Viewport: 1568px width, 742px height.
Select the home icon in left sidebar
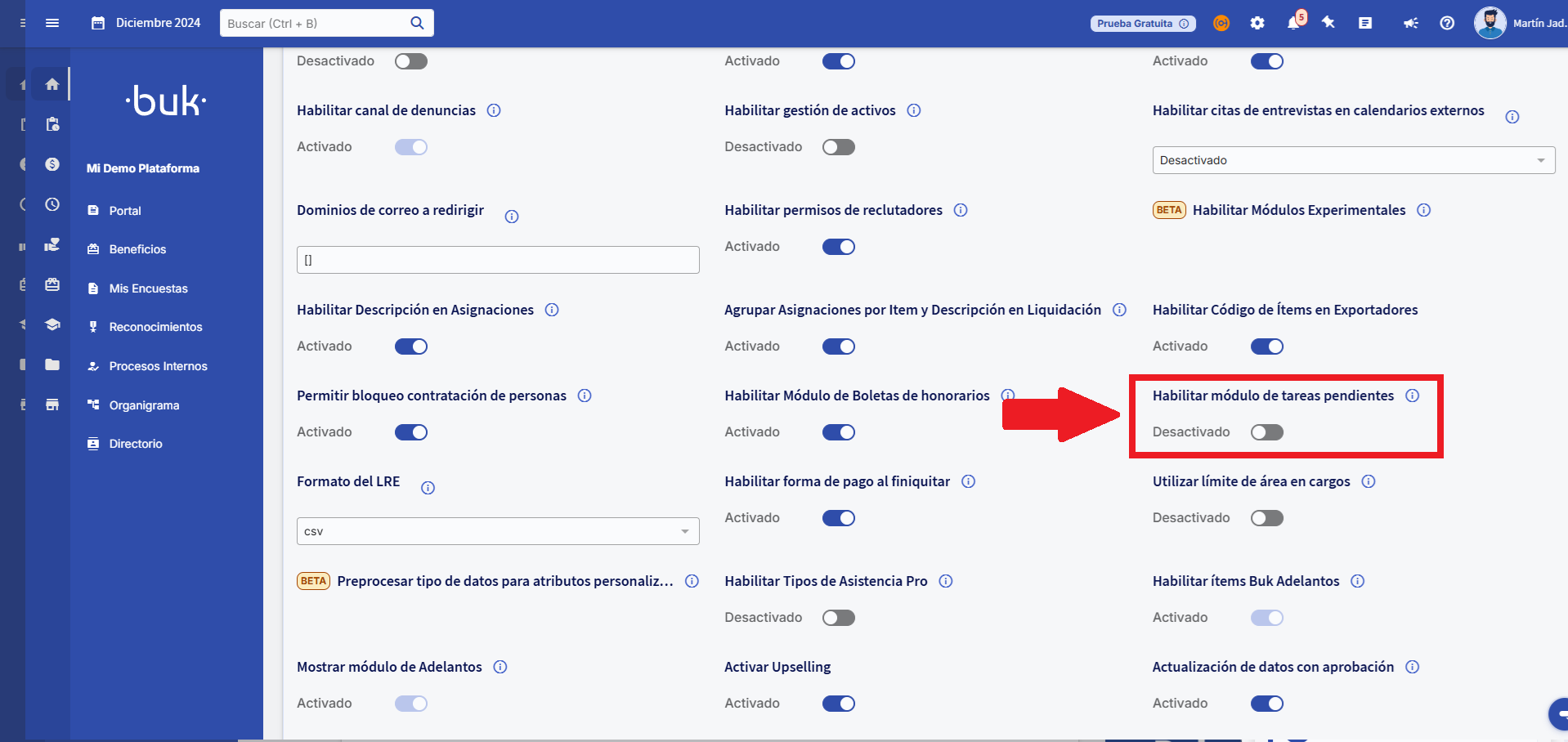pyautogui.click(x=52, y=83)
